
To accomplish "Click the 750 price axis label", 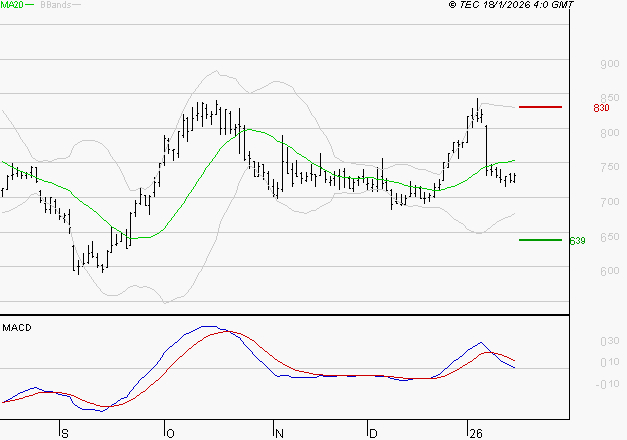I will coord(610,167).
